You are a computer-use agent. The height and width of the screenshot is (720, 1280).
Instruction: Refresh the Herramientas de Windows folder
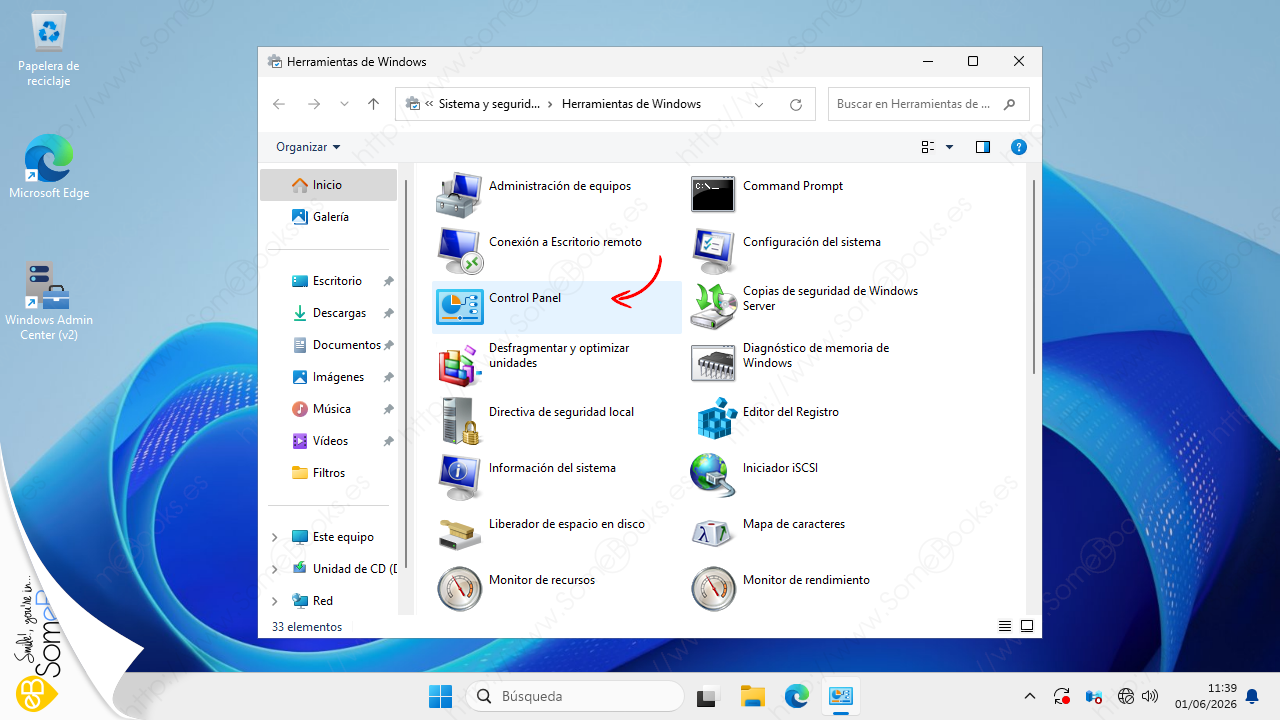point(796,104)
